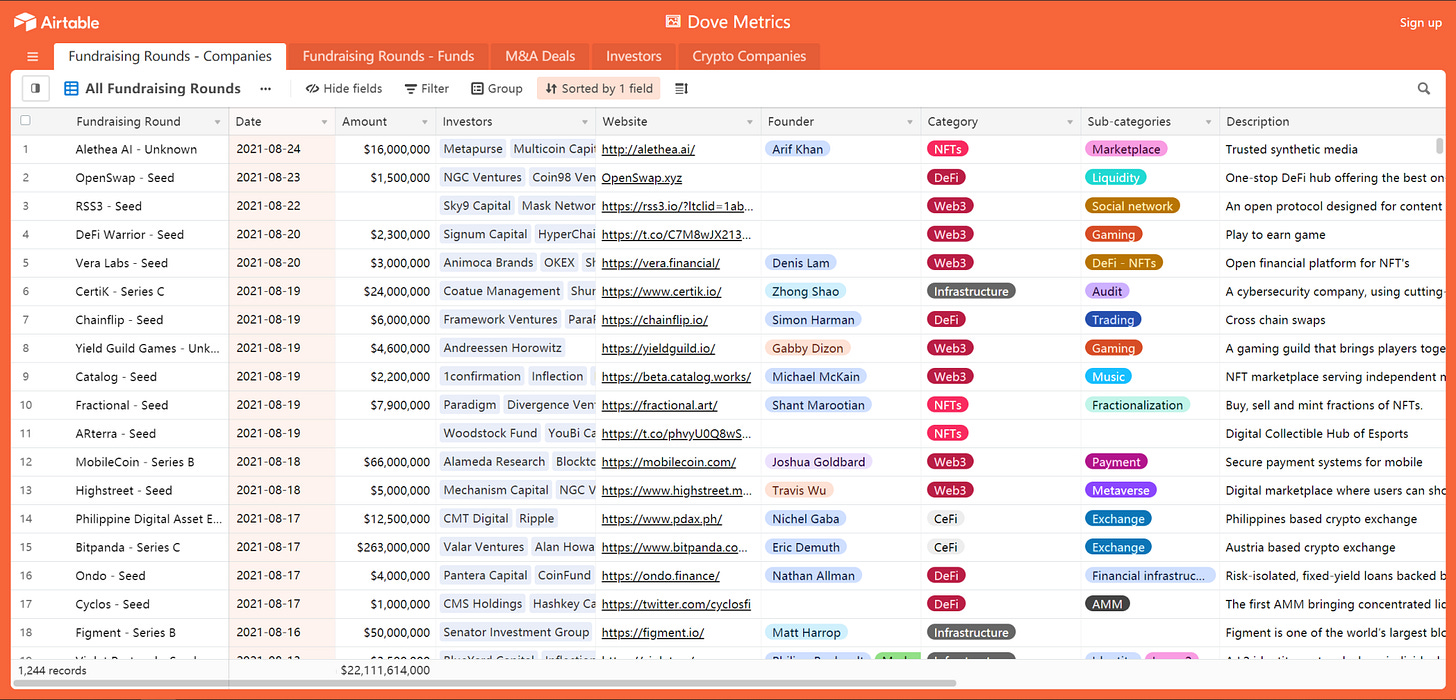Open the M&A Deals tab
Screen dimensions: 1456x700
click(x=540, y=56)
